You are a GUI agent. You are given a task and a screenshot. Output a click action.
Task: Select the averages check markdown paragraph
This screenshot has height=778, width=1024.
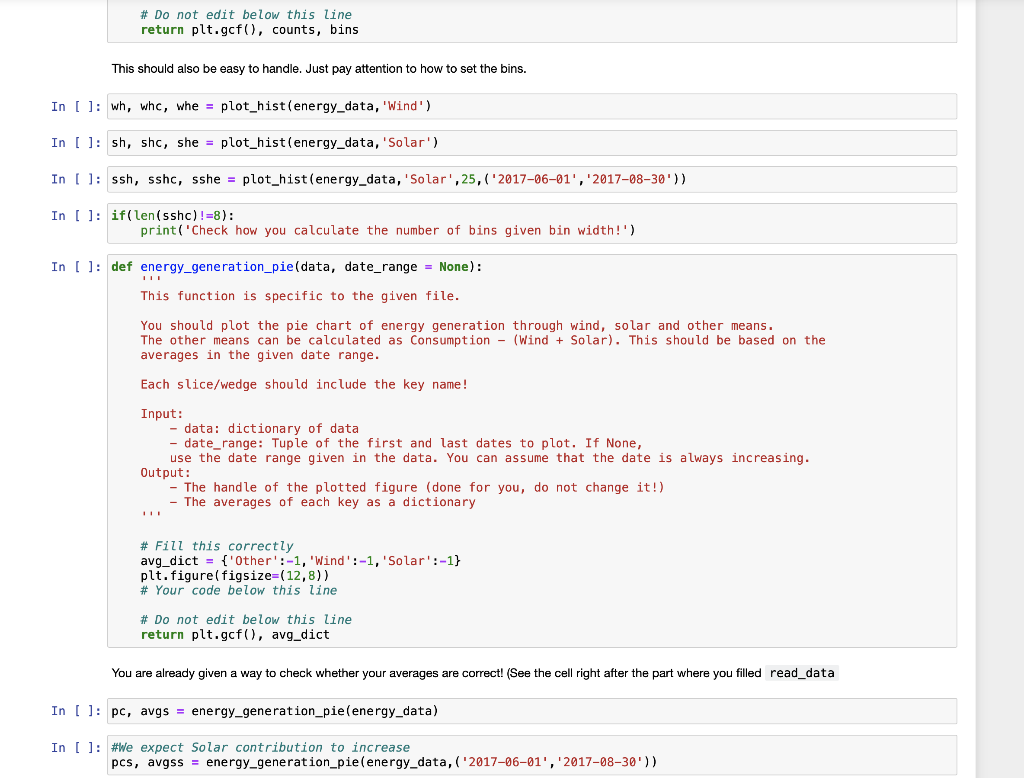[x=400, y=673]
